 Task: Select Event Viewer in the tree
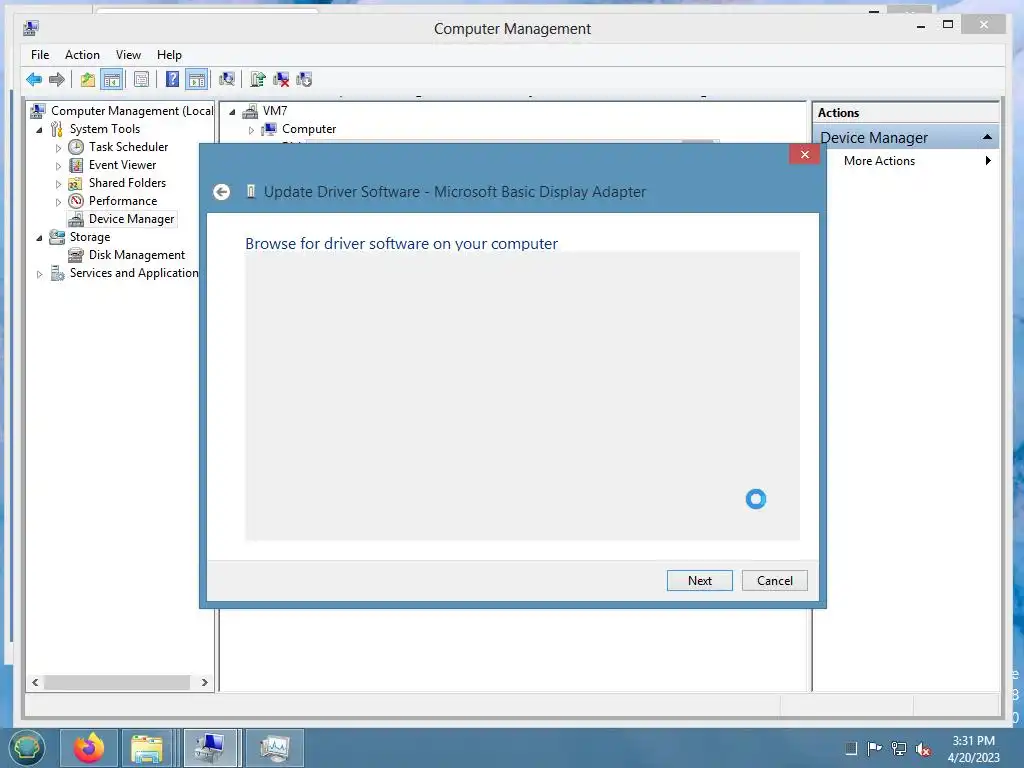123,165
